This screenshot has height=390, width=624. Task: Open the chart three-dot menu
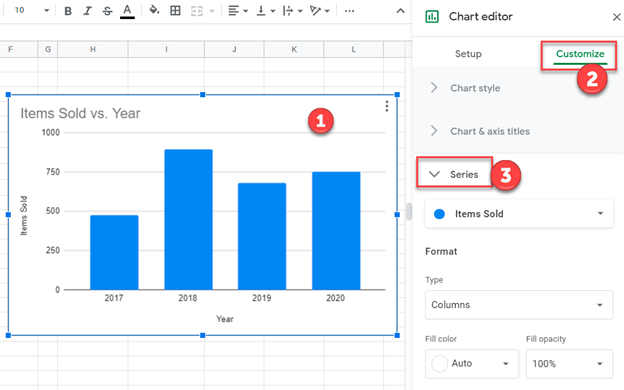coord(387,106)
